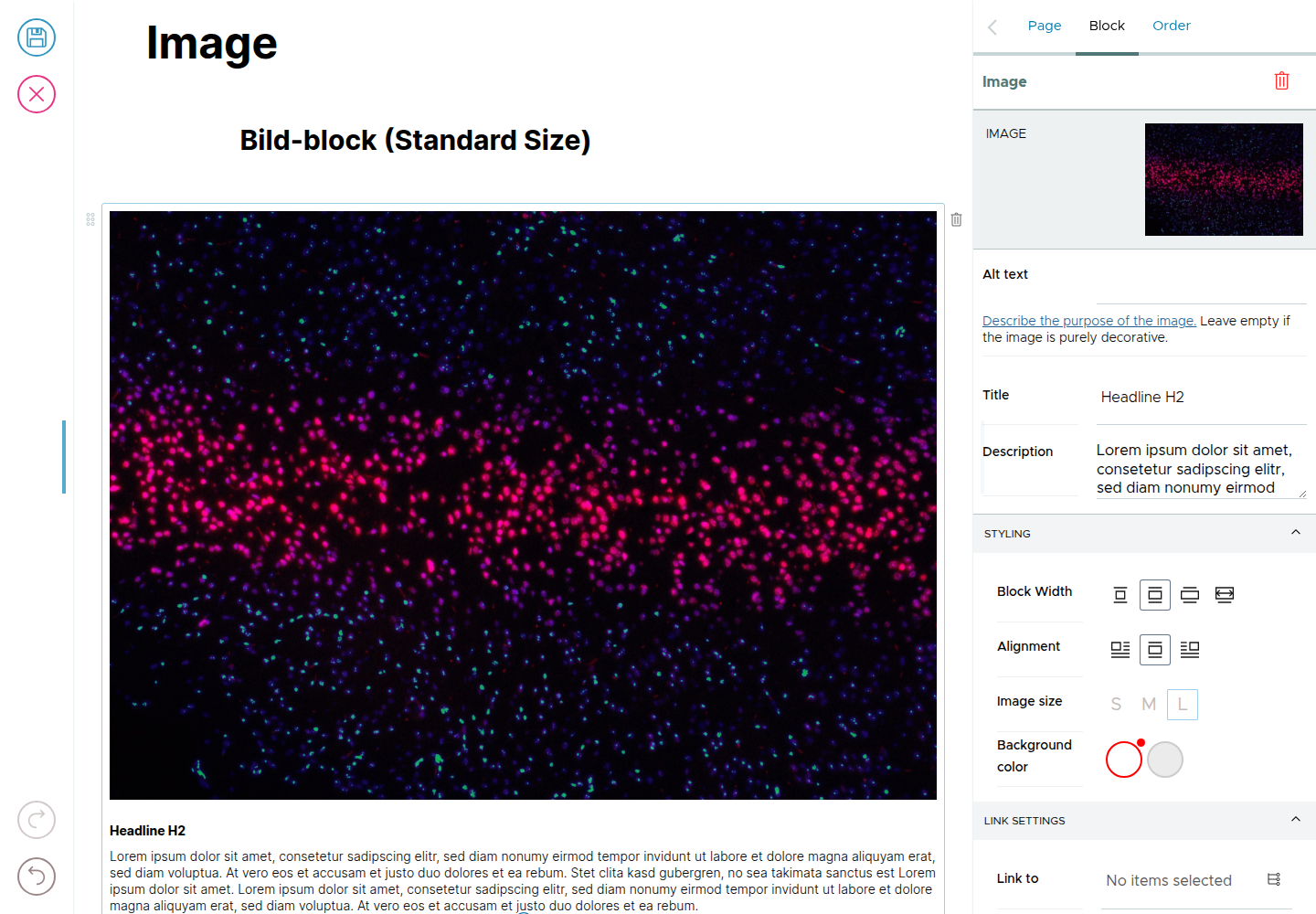Save the page with the disk icon
This screenshot has height=914, width=1316.
pyautogui.click(x=37, y=37)
